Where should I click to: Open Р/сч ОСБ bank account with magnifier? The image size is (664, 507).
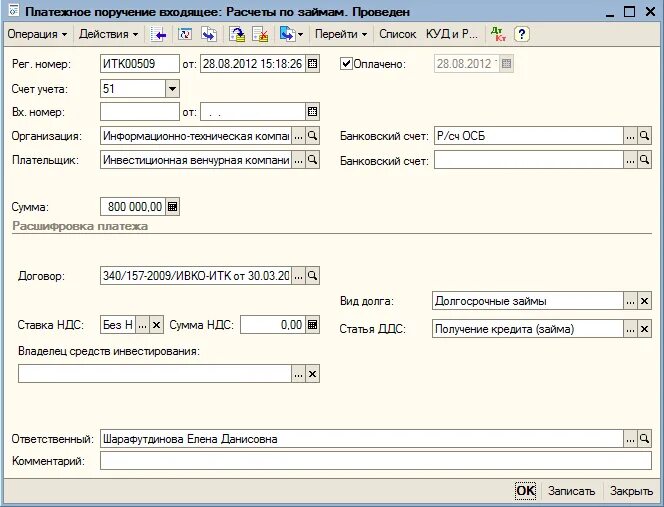point(645,136)
